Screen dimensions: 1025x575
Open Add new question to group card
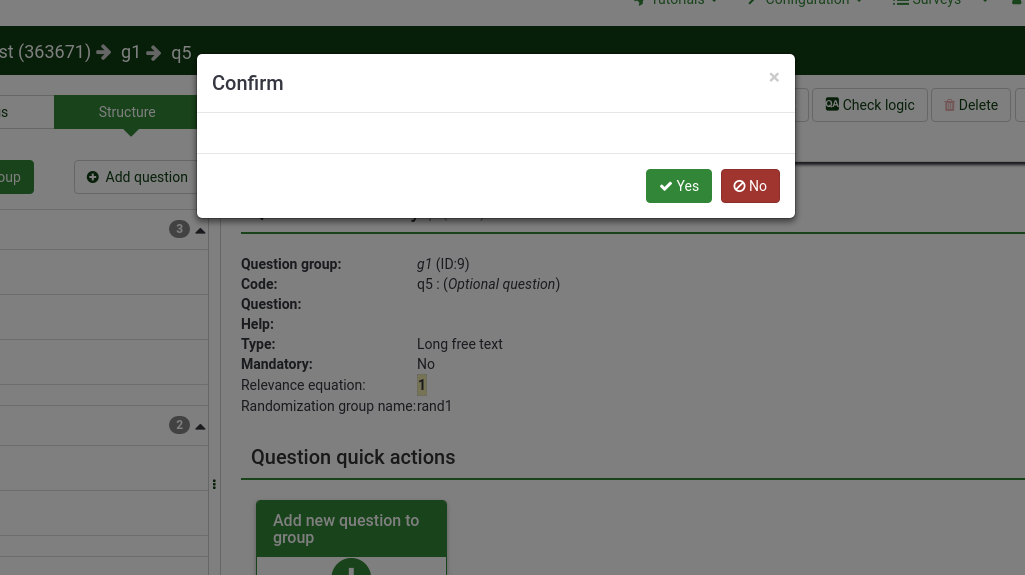(x=351, y=537)
